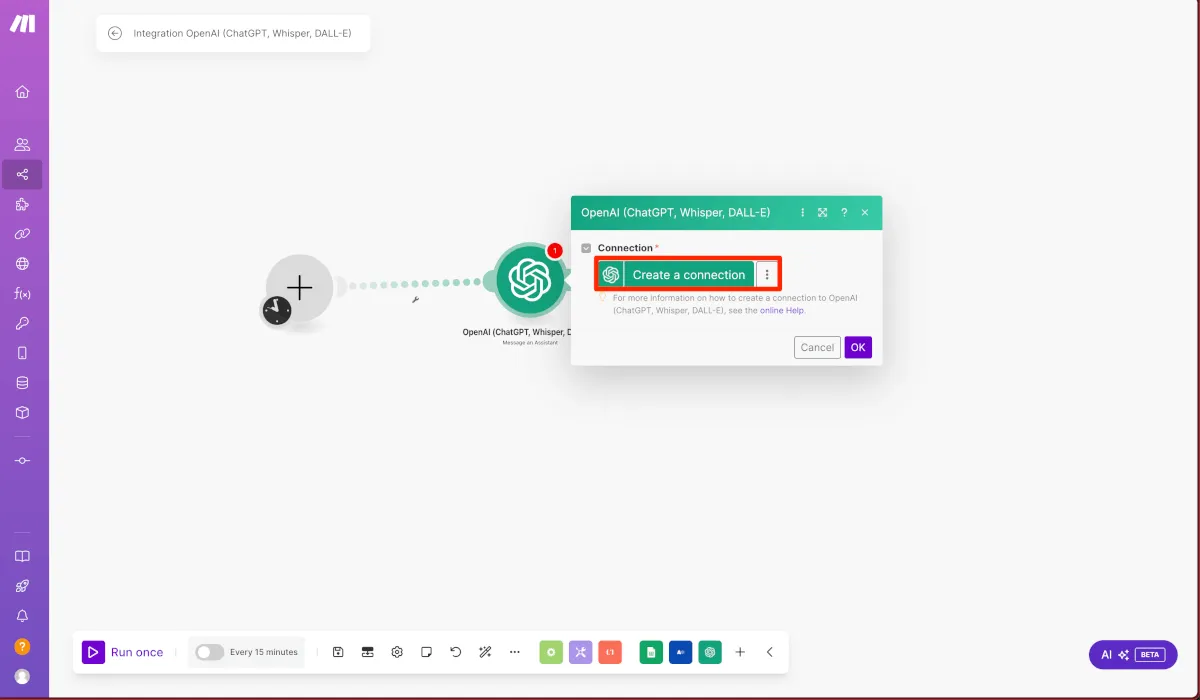Screen dimensions: 1200x700
Task: Click Cancel in the OpenAI dialog
Action: [x=817, y=347]
